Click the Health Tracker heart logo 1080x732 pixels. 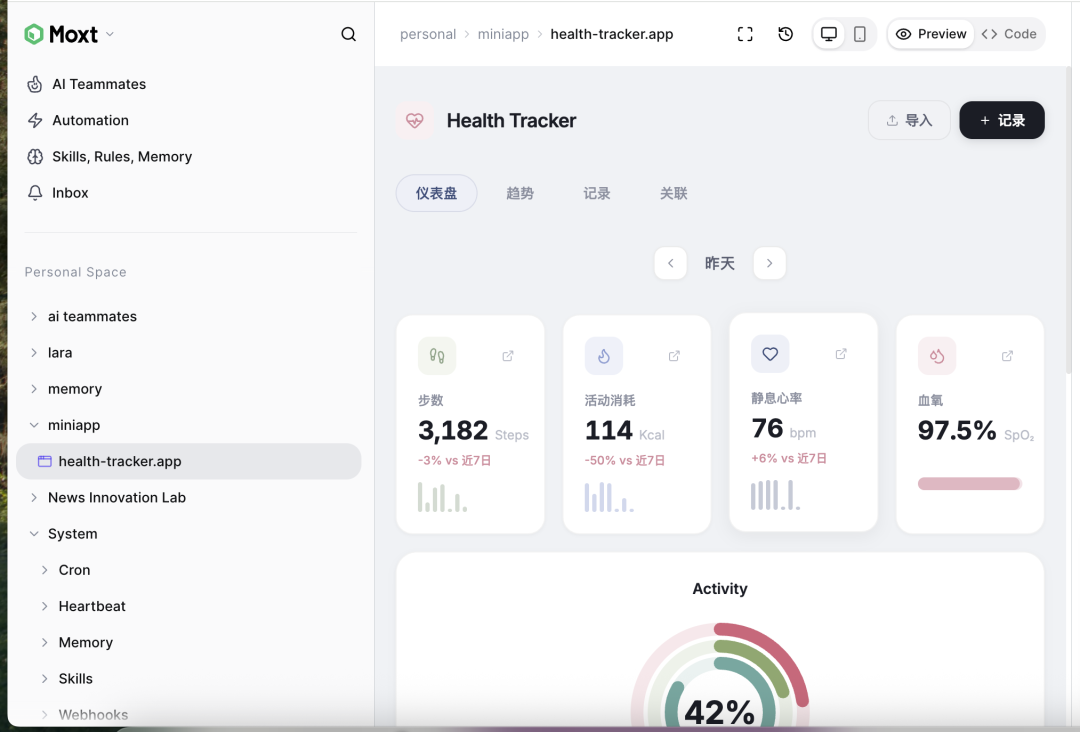pos(415,121)
